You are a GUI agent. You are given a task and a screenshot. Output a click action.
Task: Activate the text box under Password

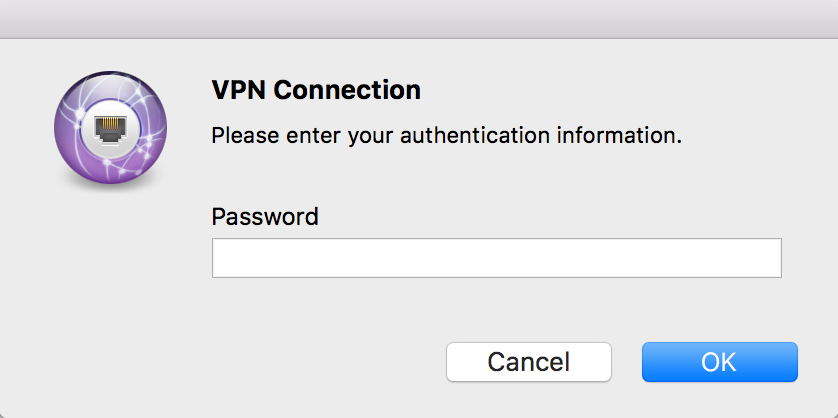(496, 258)
